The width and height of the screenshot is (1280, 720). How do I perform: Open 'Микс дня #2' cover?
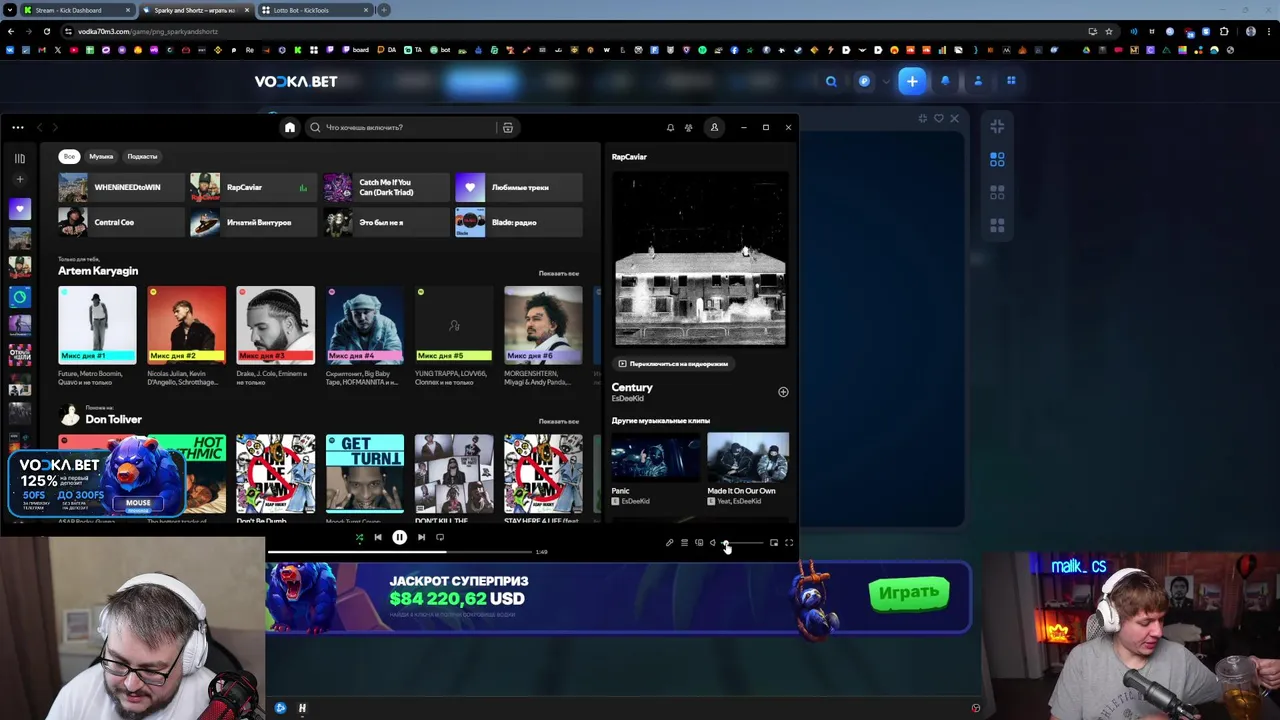(186, 324)
